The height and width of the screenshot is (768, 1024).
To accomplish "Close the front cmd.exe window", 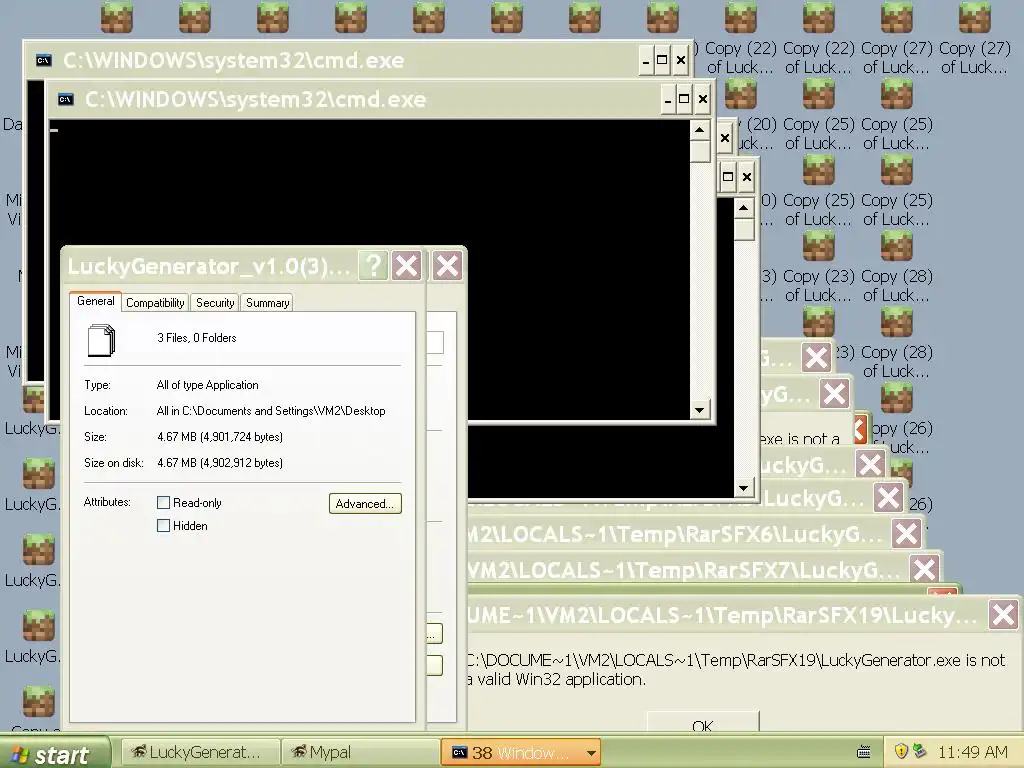I will tap(703, 99).
